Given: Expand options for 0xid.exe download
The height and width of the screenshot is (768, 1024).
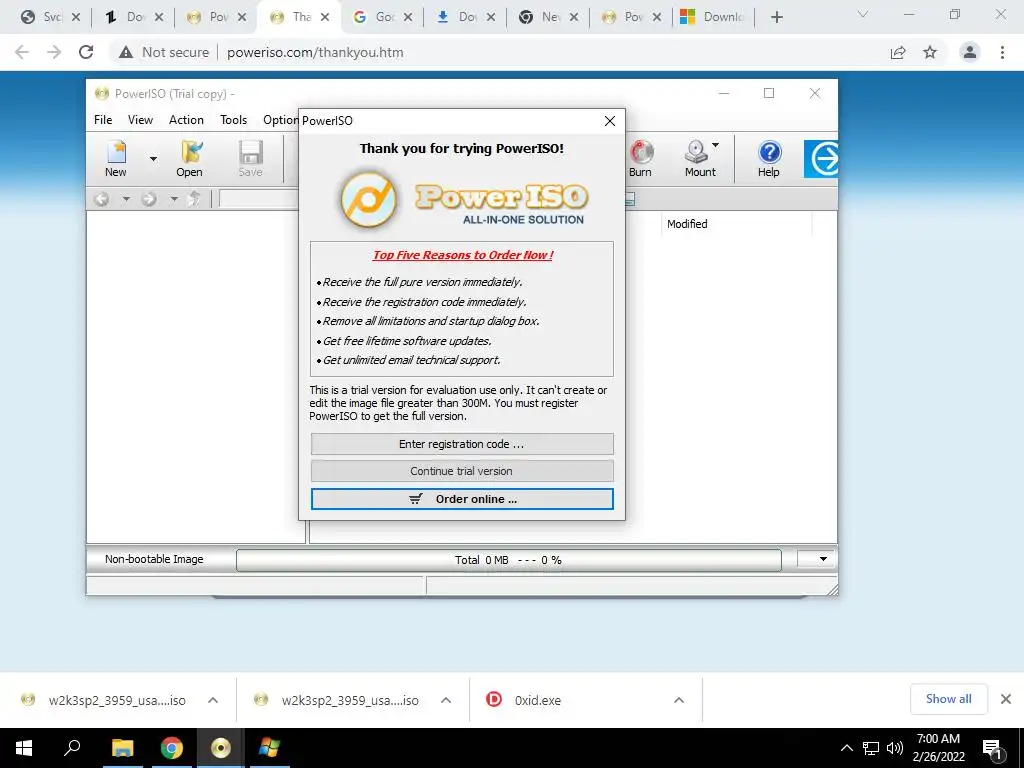Looking at the screenshot, I should click(x=679, y=700).
